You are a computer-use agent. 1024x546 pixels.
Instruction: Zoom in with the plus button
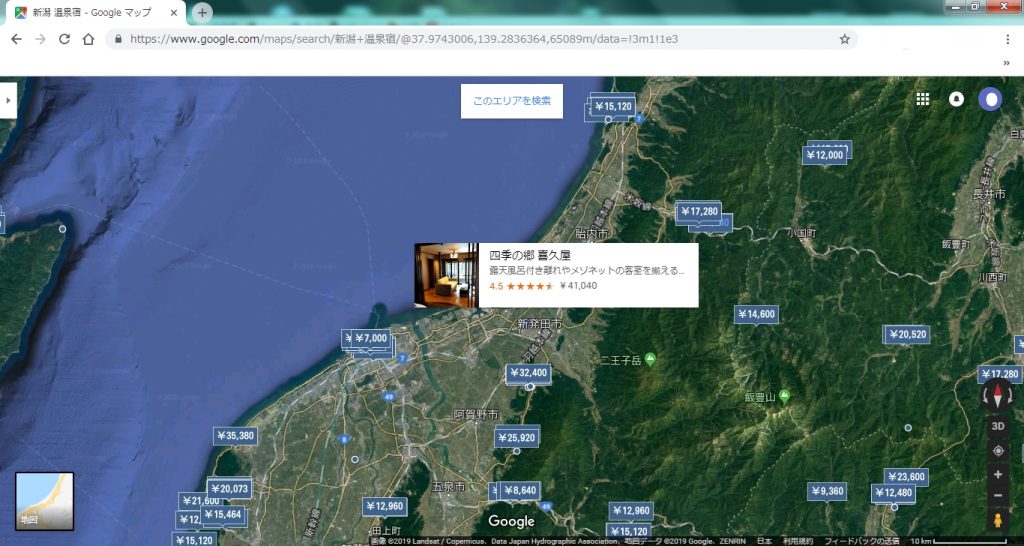(997, 474)
